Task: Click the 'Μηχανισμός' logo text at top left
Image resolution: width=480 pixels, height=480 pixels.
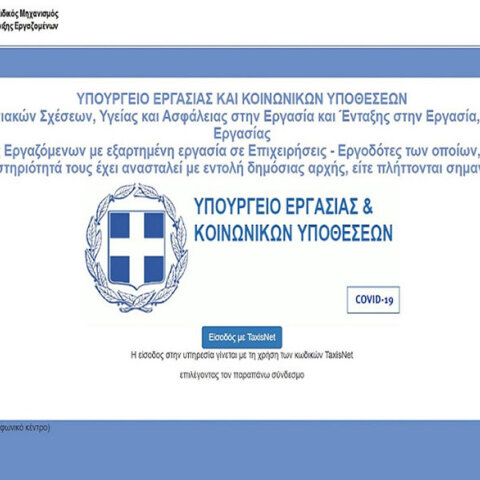Action: [39, 14]
